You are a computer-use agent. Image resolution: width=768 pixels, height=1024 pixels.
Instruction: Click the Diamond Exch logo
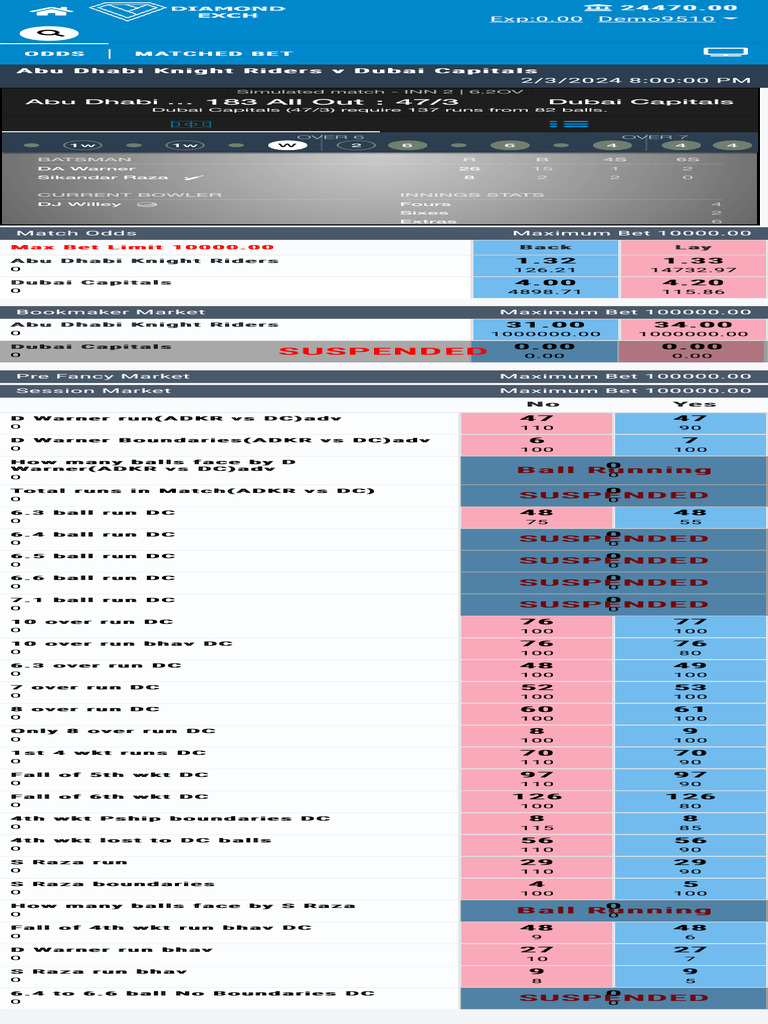point(187,10)
